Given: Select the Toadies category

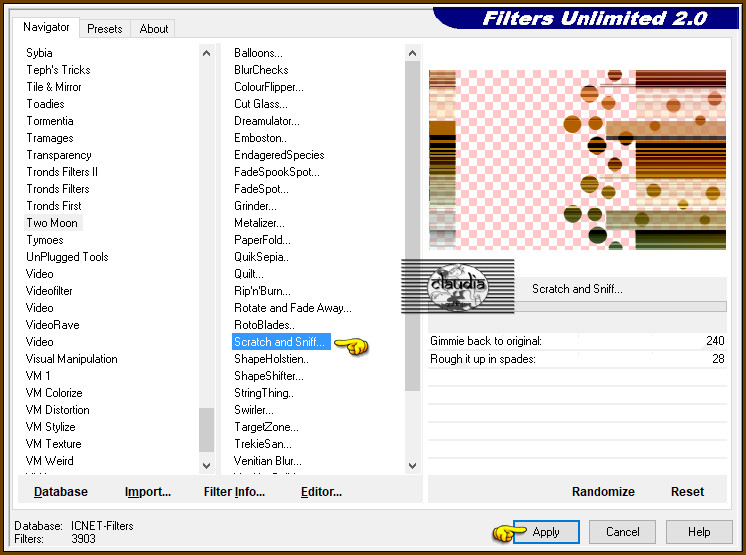Looking at the screenshot, I should coord(45,104).
